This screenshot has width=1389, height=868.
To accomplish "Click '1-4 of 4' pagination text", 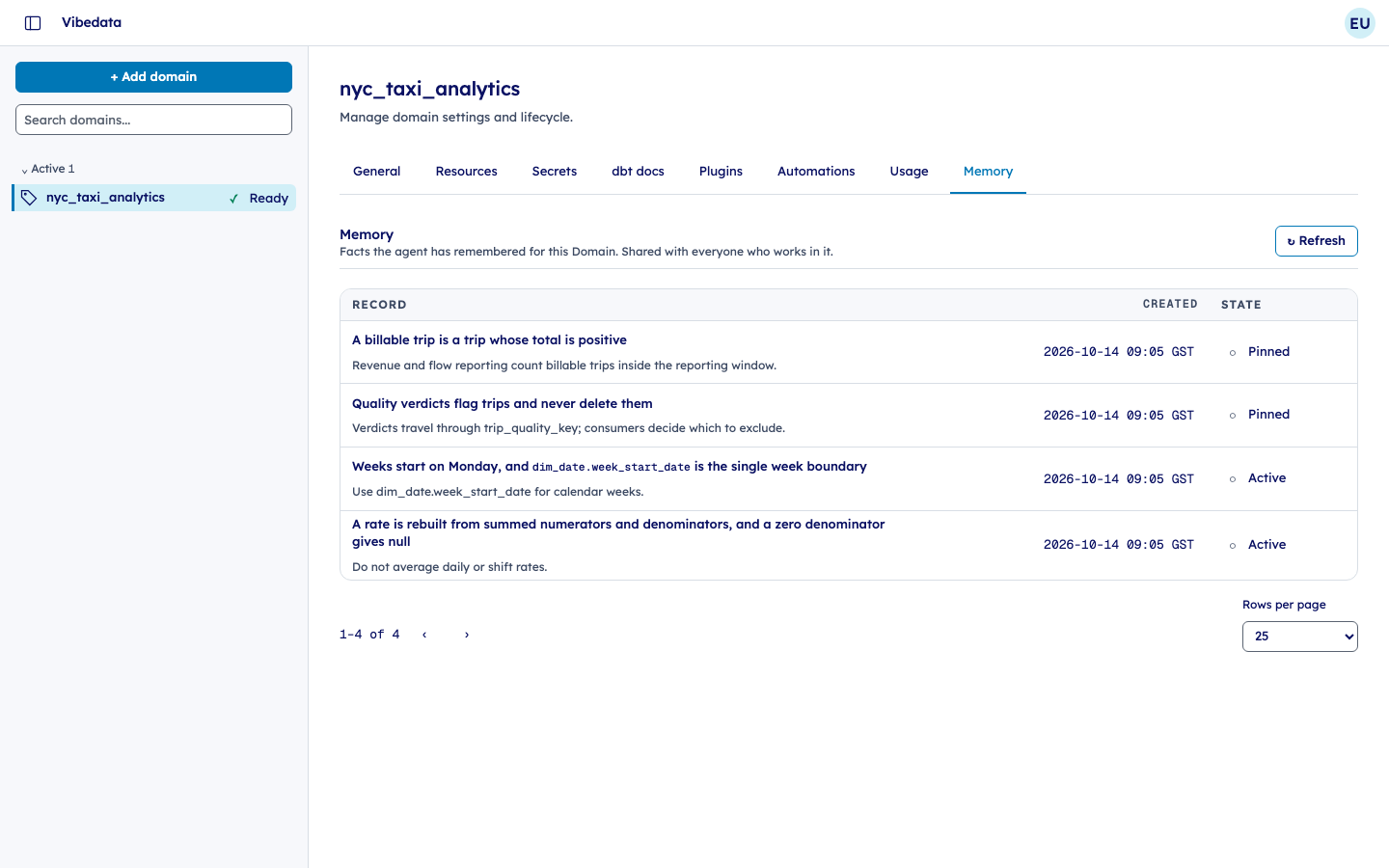I will coord(369,635).
